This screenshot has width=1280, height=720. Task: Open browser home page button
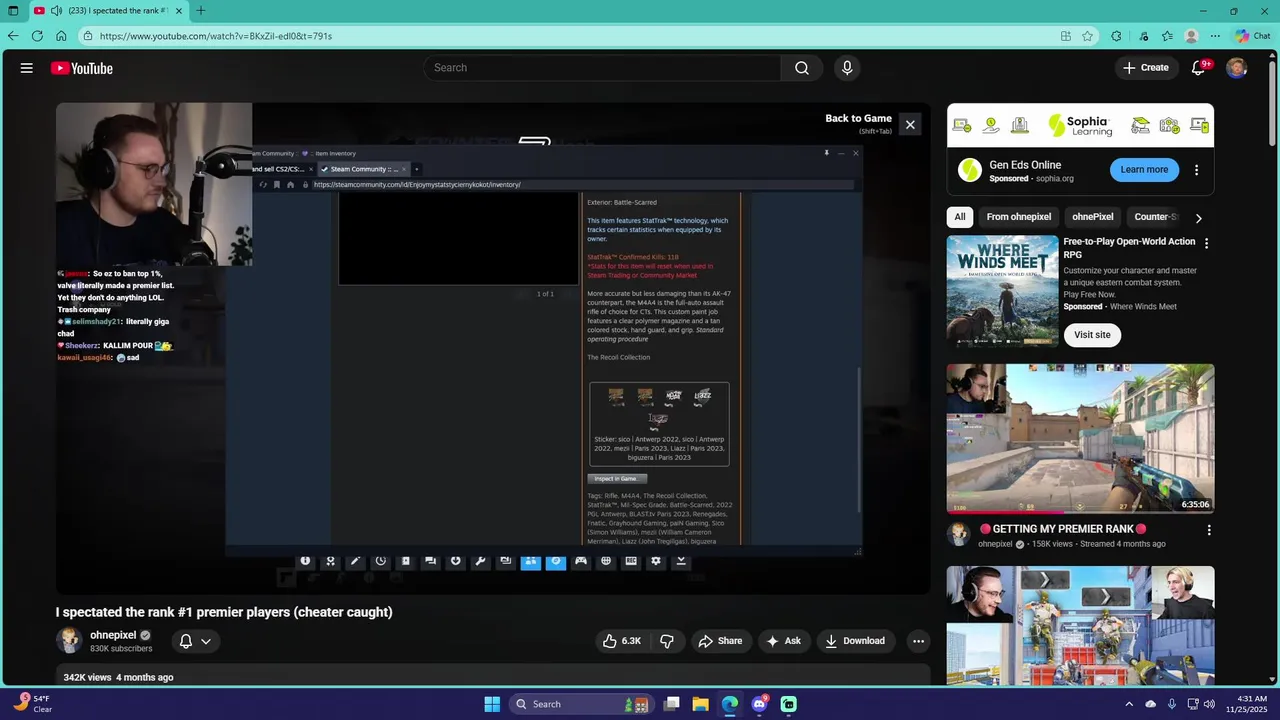61,36
